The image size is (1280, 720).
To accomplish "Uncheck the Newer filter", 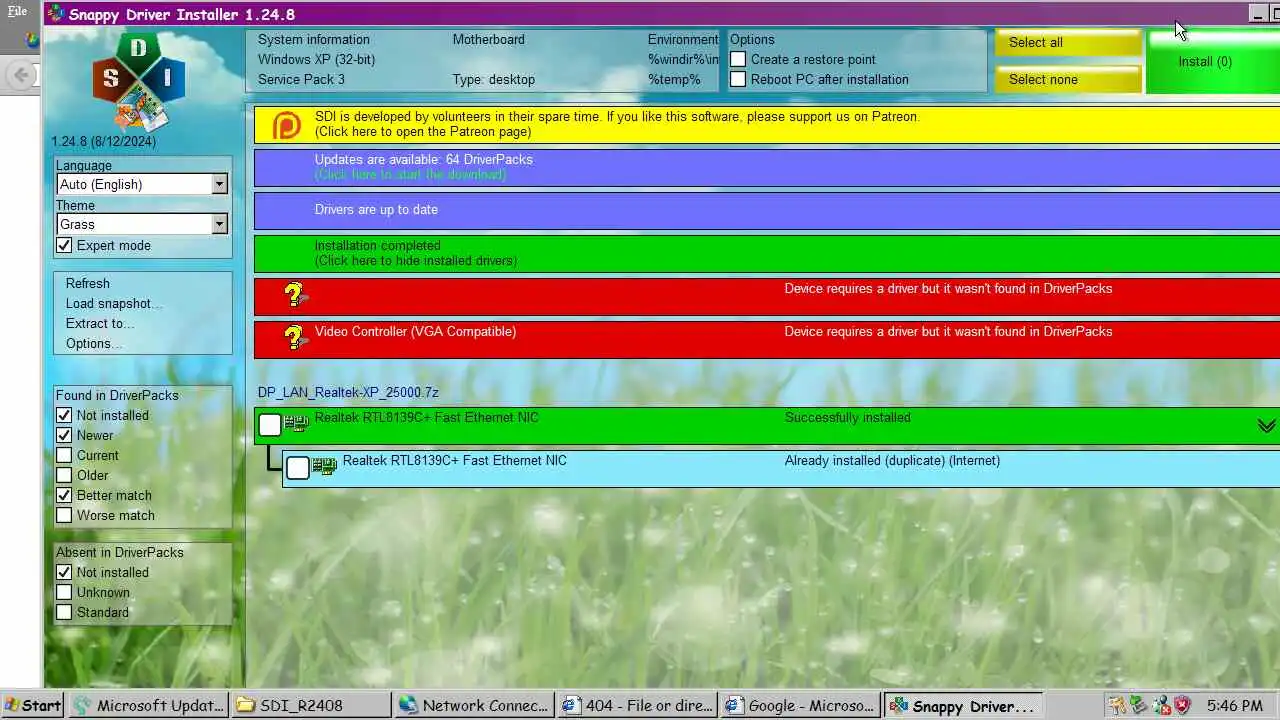I will coord(64,435).
